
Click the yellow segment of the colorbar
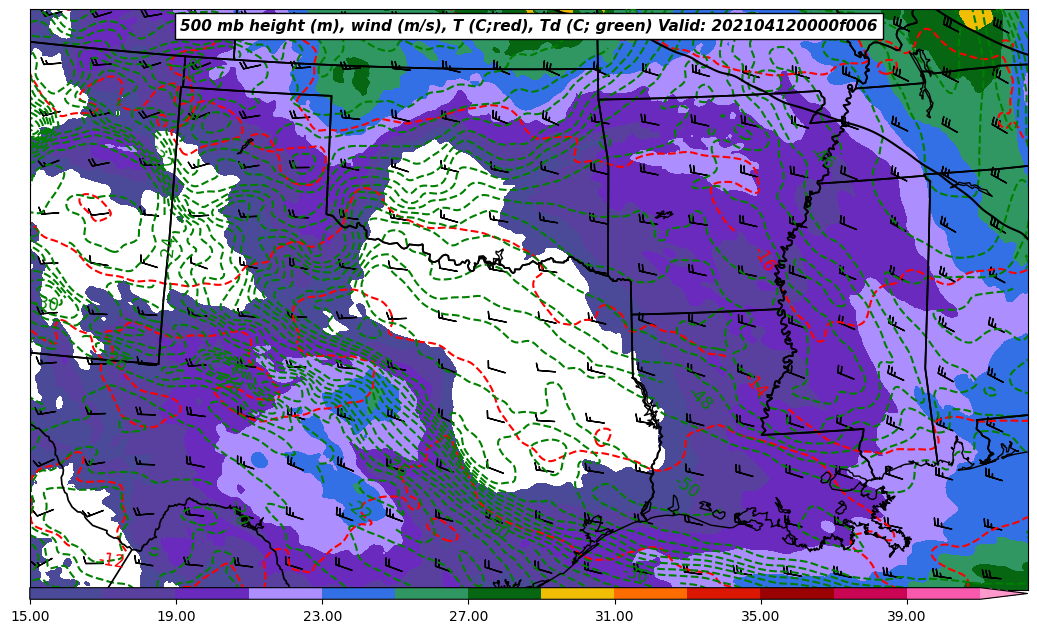point(577,593)
